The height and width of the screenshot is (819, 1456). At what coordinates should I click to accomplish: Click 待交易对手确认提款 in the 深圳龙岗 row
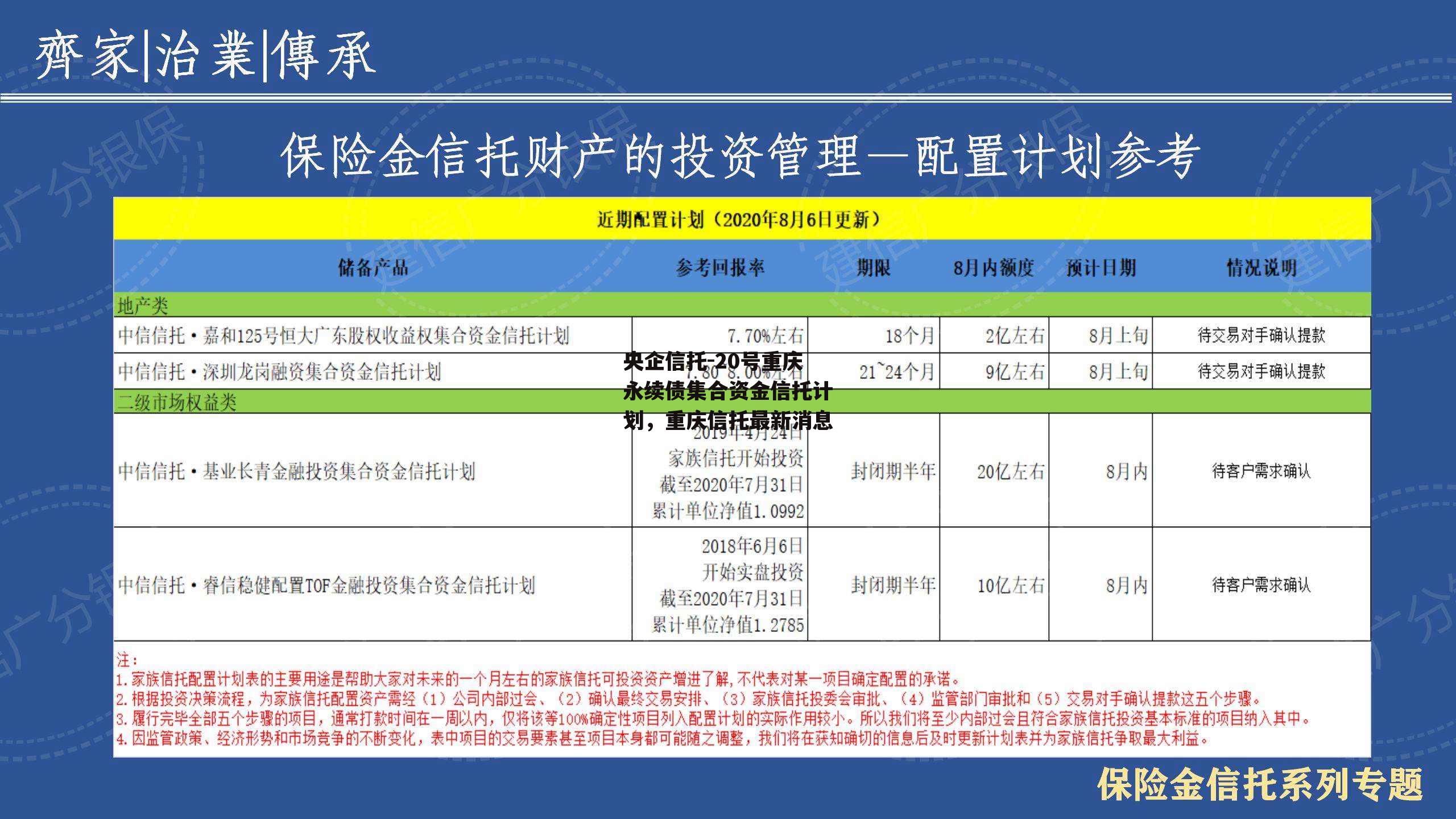pyautogui.click(x=1261, y=371)
